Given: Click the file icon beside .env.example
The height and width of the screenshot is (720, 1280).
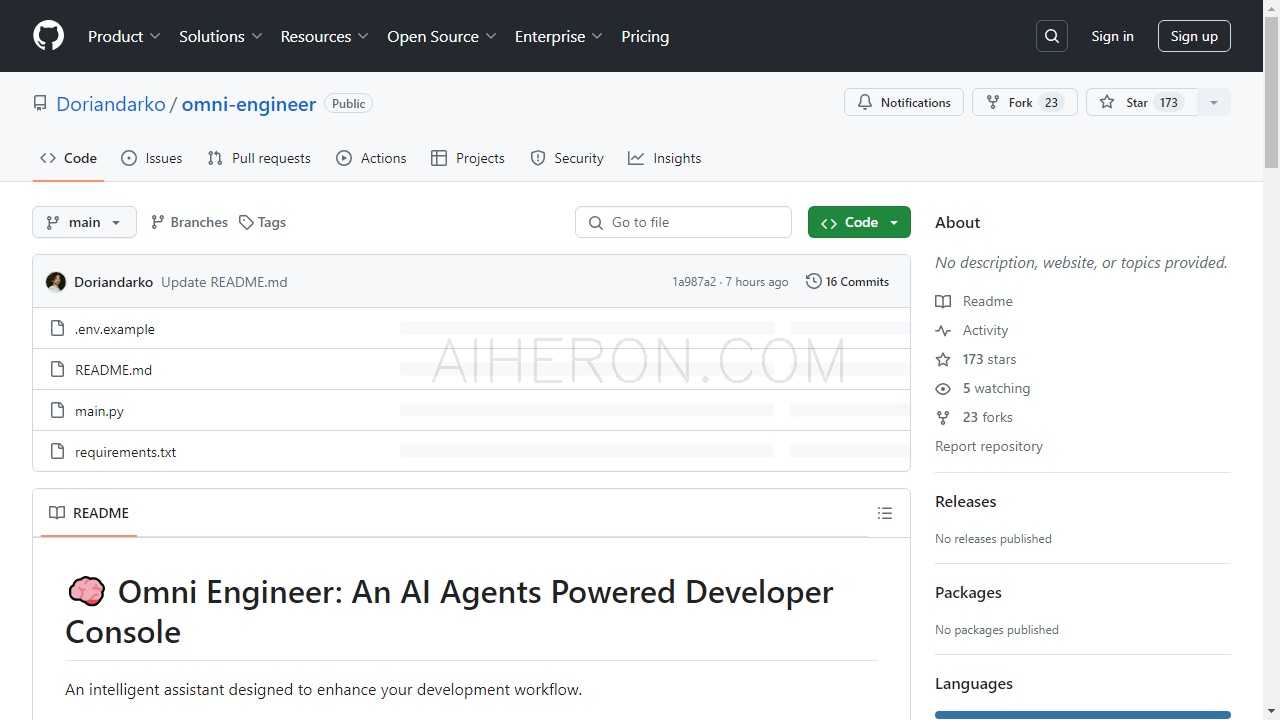Looking at the screenshot, I should coord(57,328).
